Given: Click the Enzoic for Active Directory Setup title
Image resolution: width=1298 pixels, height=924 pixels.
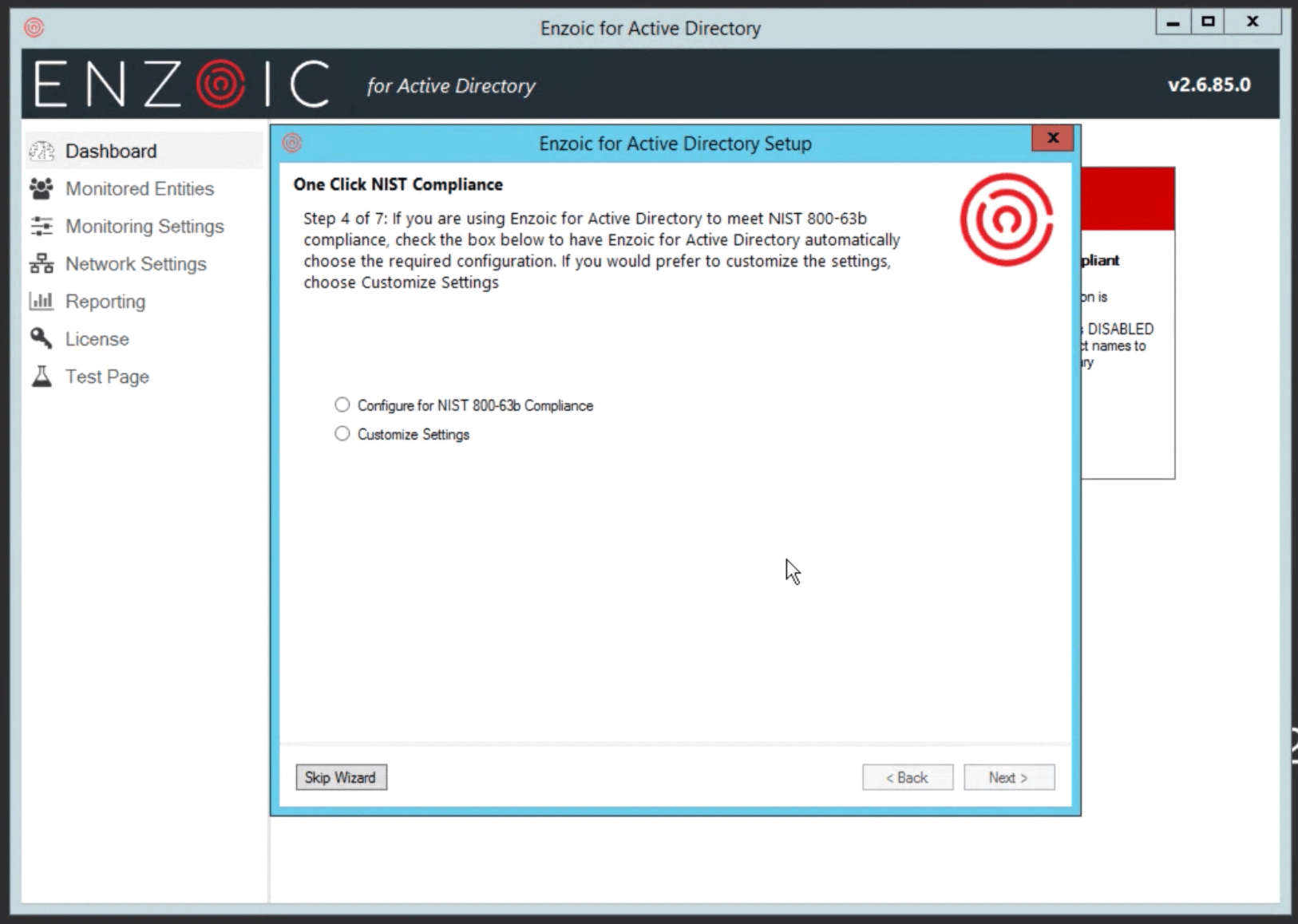Looking at the screenshot, I should [675, 144].
